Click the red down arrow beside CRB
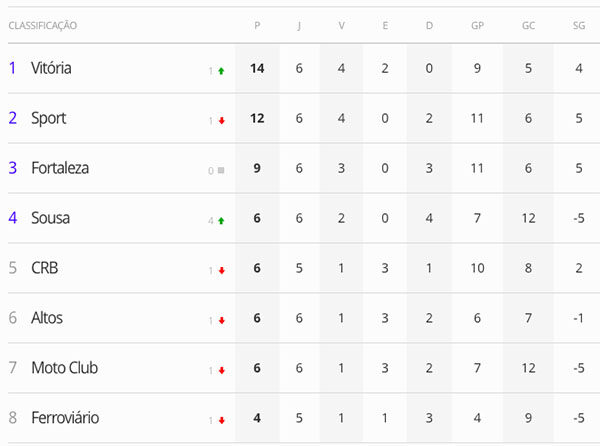The width and height of the screenshot is (600, 446). [222, 270]
